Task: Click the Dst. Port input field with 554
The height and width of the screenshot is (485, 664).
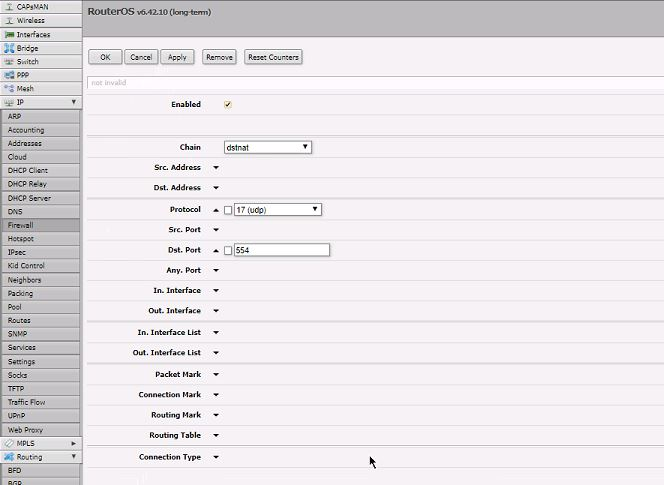Action: [x=282, y=250]
